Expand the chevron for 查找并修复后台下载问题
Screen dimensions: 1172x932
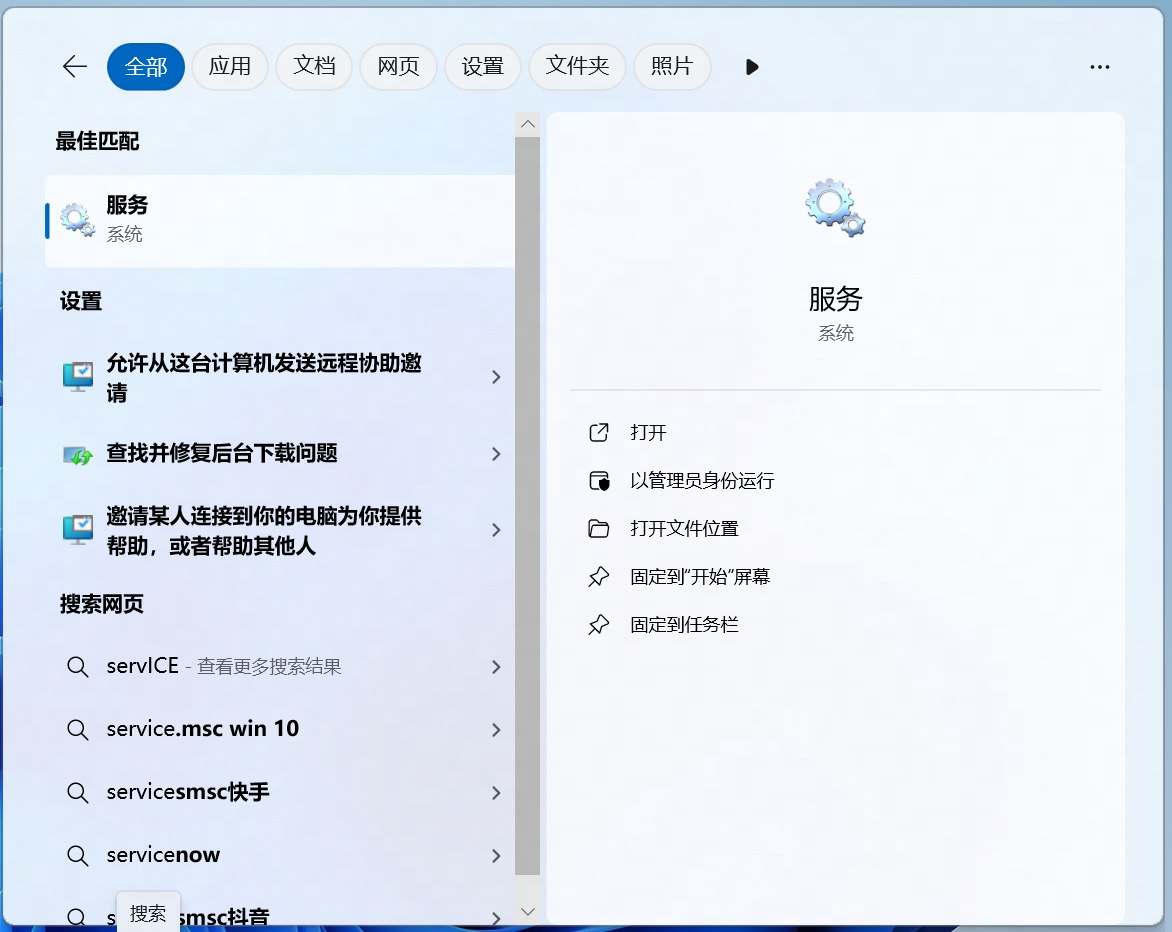(x=495, y=454)
